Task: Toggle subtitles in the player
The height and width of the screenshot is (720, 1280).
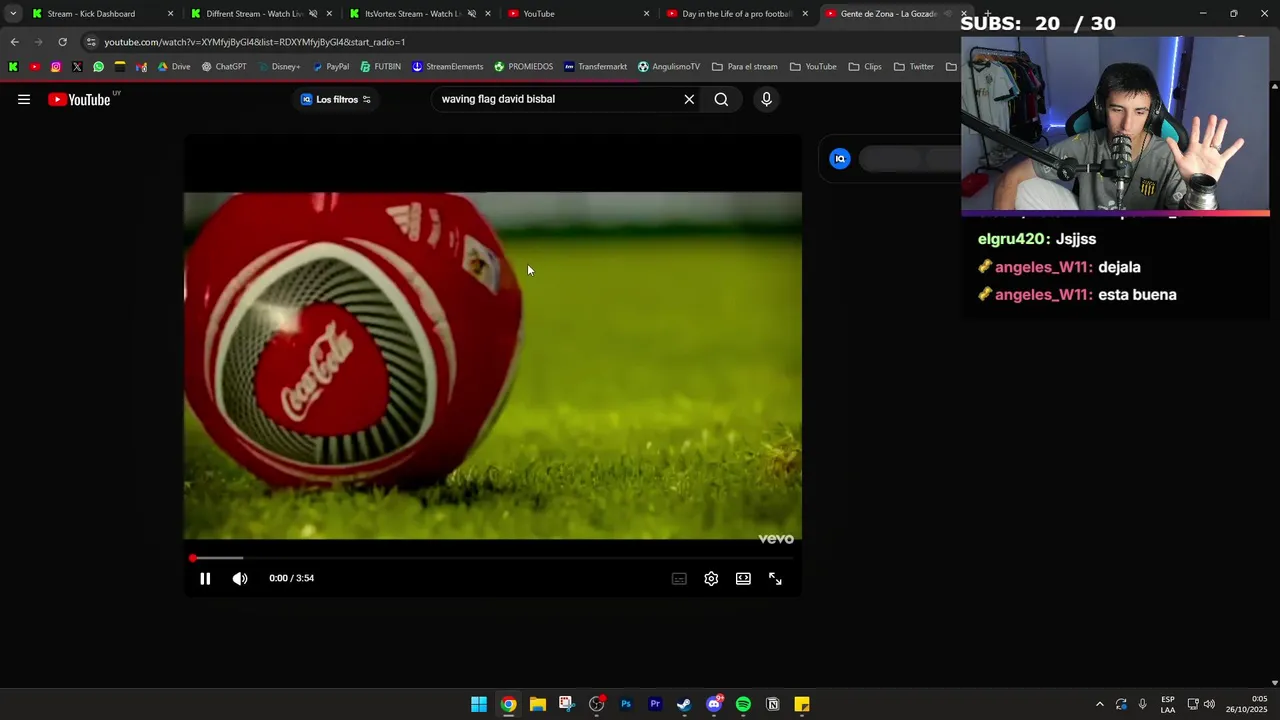Action: coord(679,578)
